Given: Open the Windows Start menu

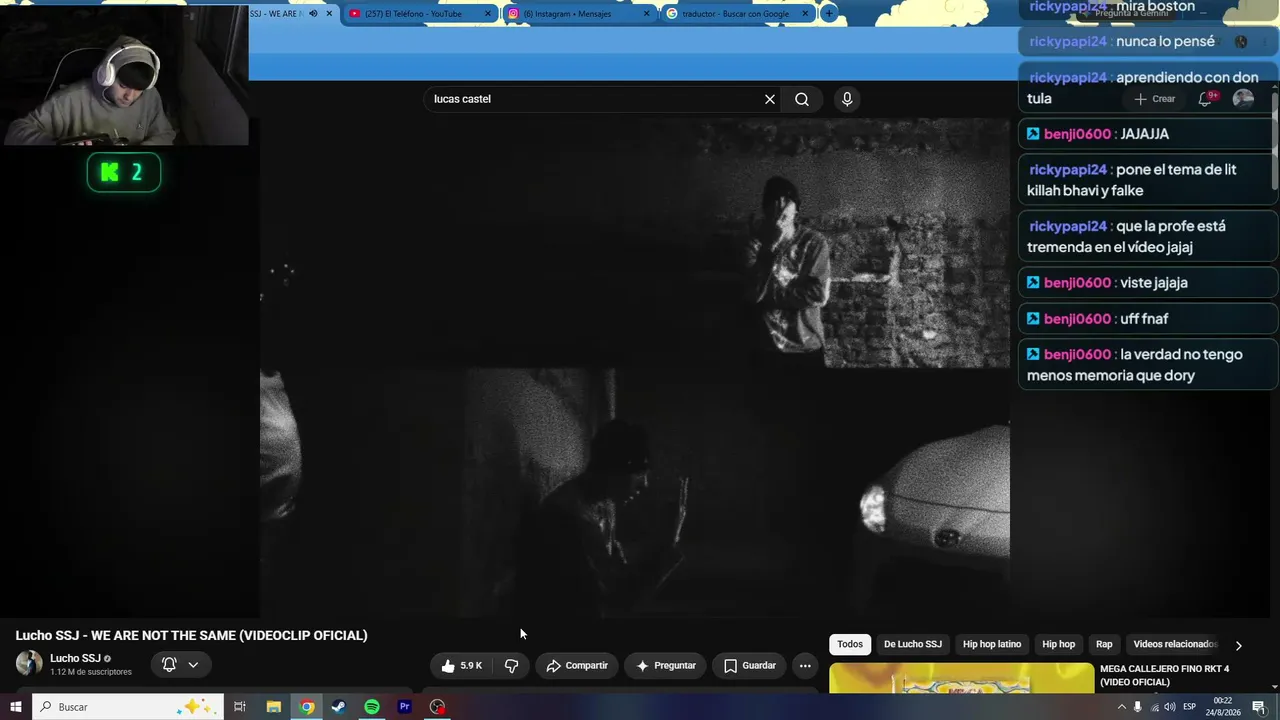Looking at the screenshot, I should (15, 707).
